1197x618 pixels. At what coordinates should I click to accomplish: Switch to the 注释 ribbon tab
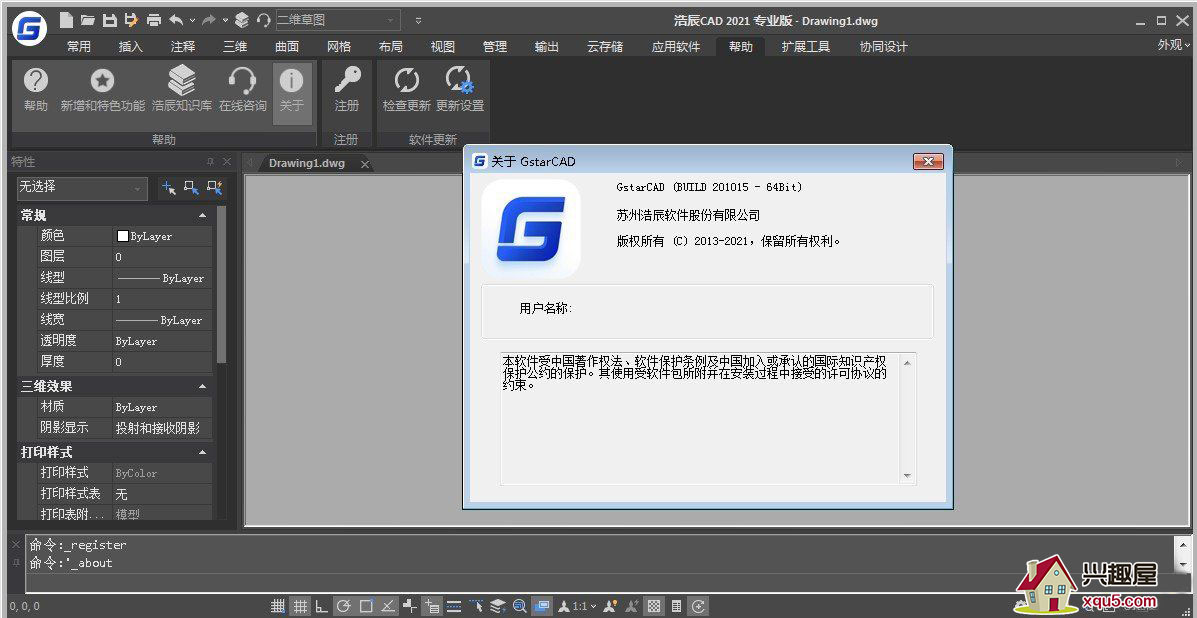coord(182,47)
